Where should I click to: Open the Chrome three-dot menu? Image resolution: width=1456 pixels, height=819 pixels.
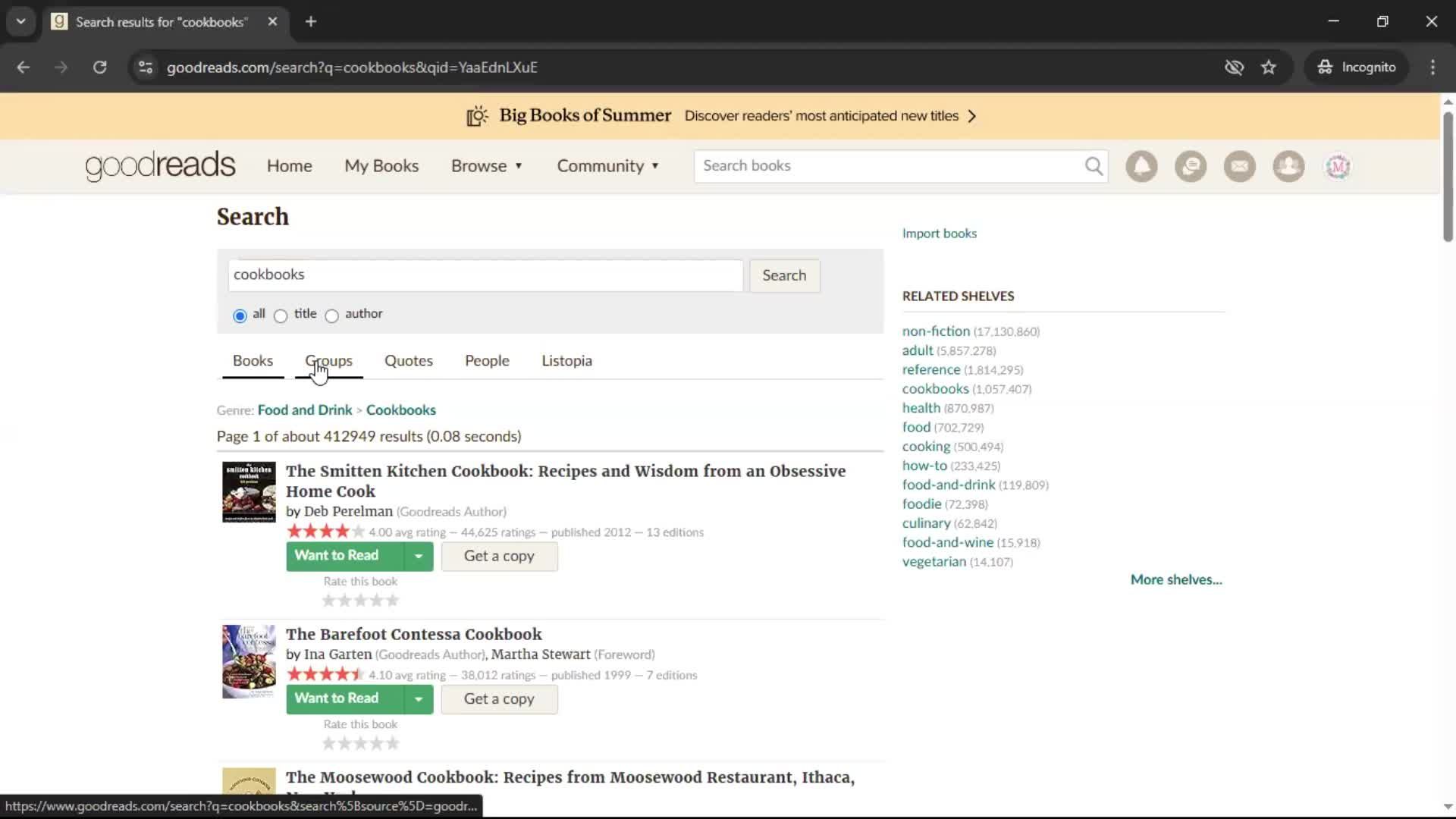(x=1432, y=67)
